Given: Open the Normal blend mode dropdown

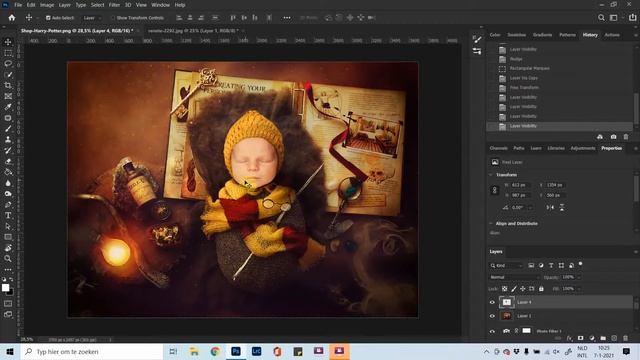Looking at the screenshot, I should (514, 277).
